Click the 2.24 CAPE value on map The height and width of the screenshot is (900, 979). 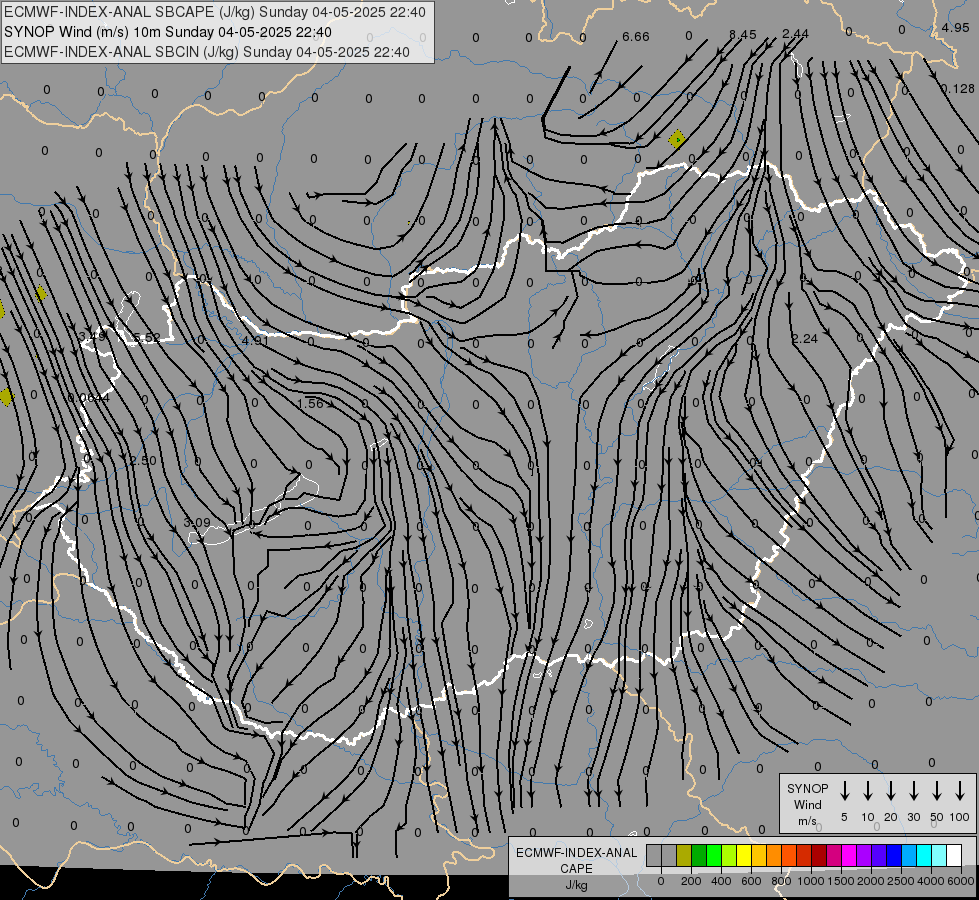pos(804,339)
